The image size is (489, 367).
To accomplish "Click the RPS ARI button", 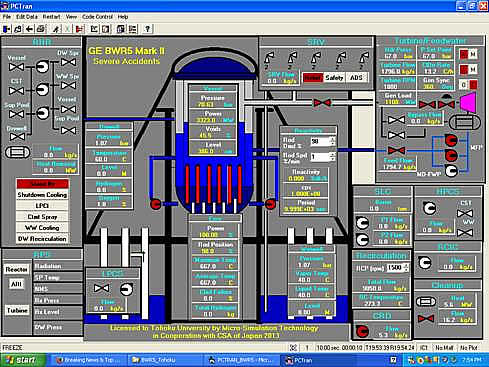I will click(16, 284).
